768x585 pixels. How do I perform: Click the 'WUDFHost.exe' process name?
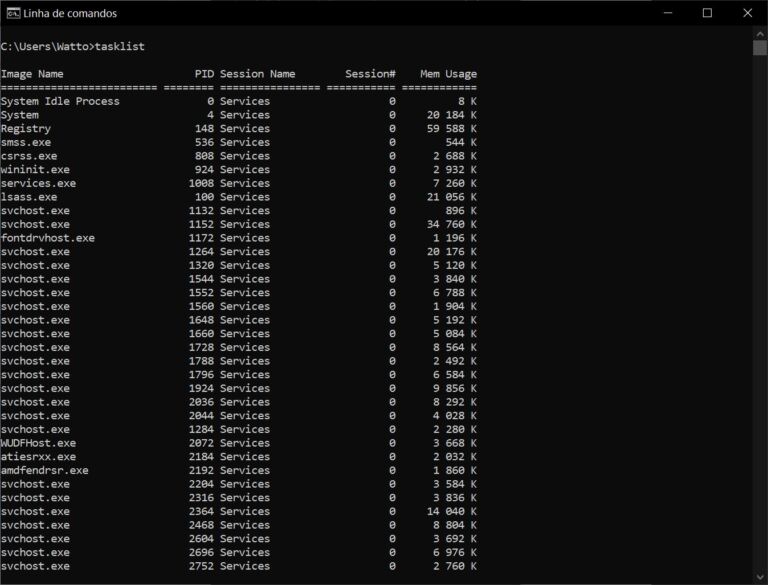pos(39,443)
